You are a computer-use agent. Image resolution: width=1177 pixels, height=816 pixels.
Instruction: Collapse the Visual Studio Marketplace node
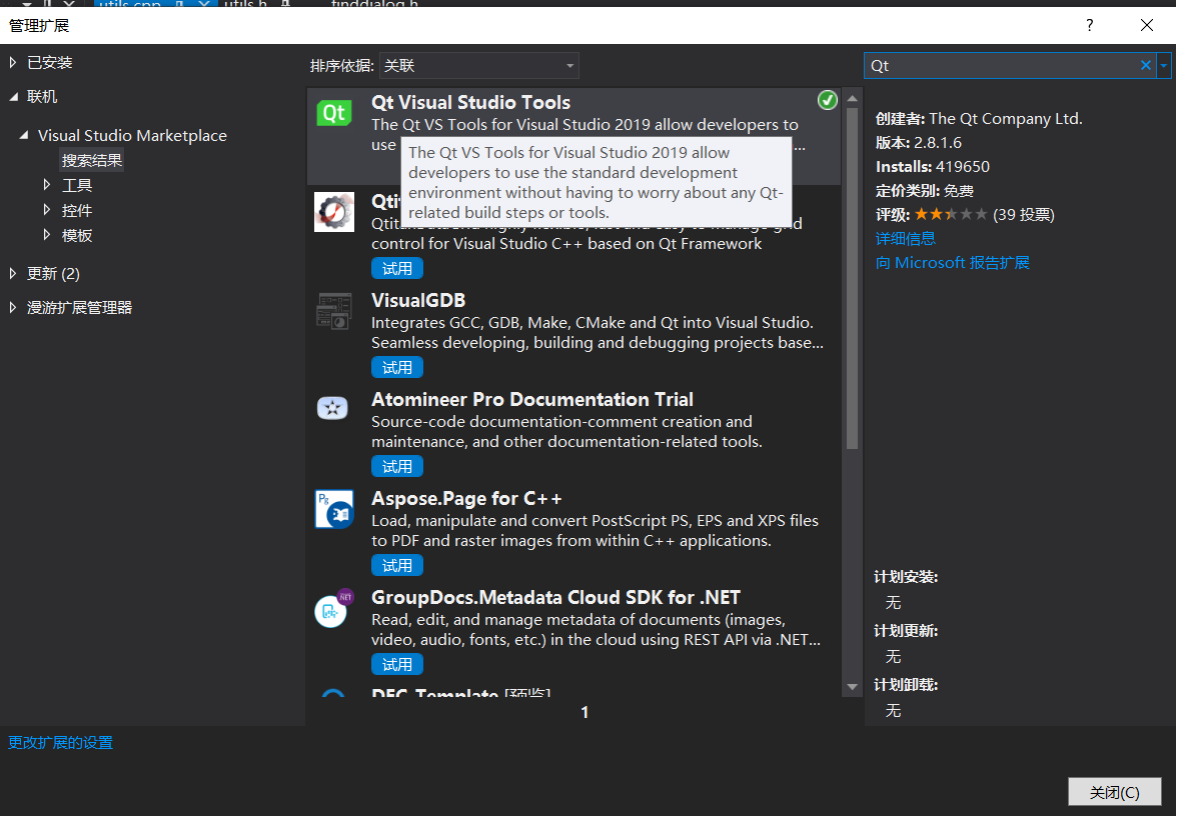[x=24, y=135]
